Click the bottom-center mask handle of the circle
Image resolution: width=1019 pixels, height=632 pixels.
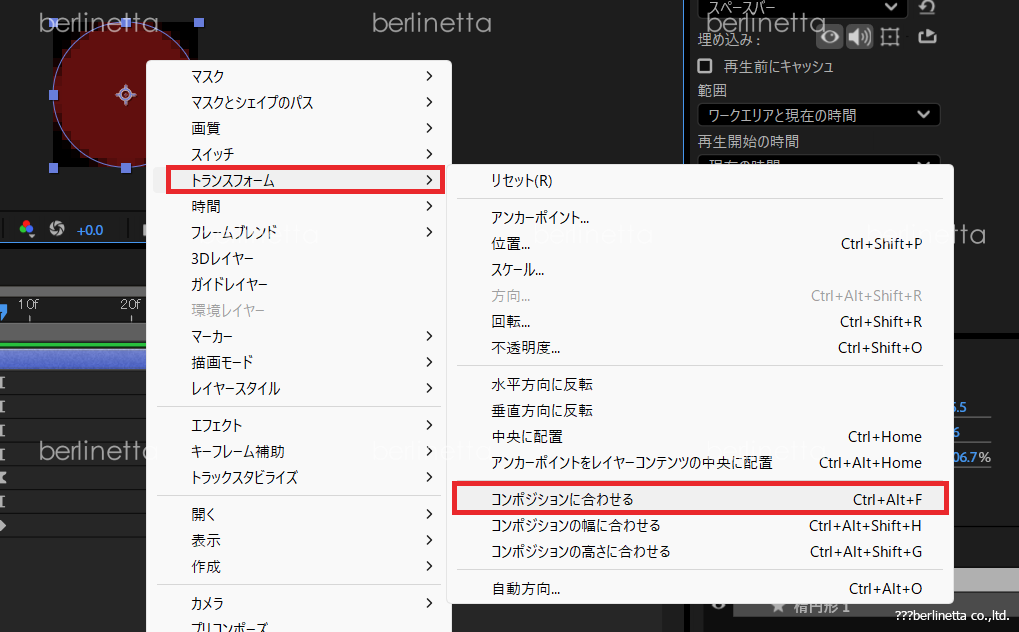pos(126,168)
